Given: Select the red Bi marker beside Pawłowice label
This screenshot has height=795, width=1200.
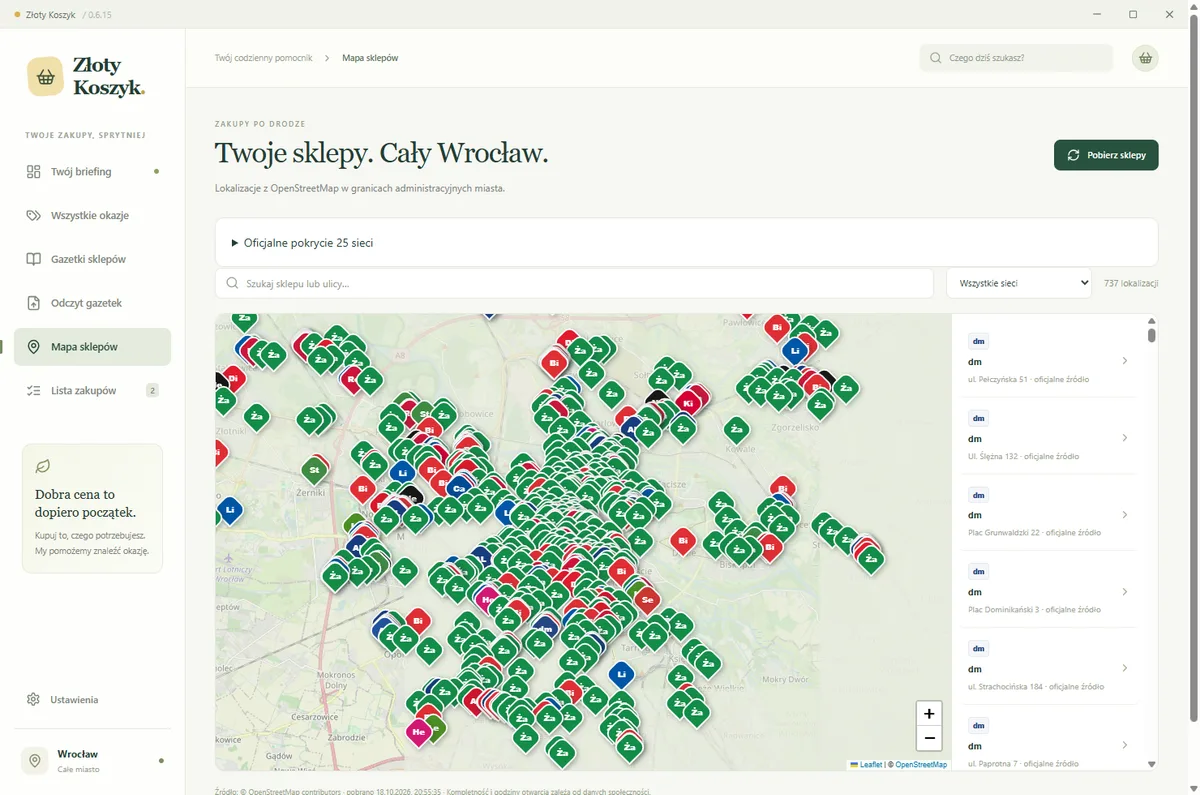Looking at the screenshot, I should [x=776, y=327].
